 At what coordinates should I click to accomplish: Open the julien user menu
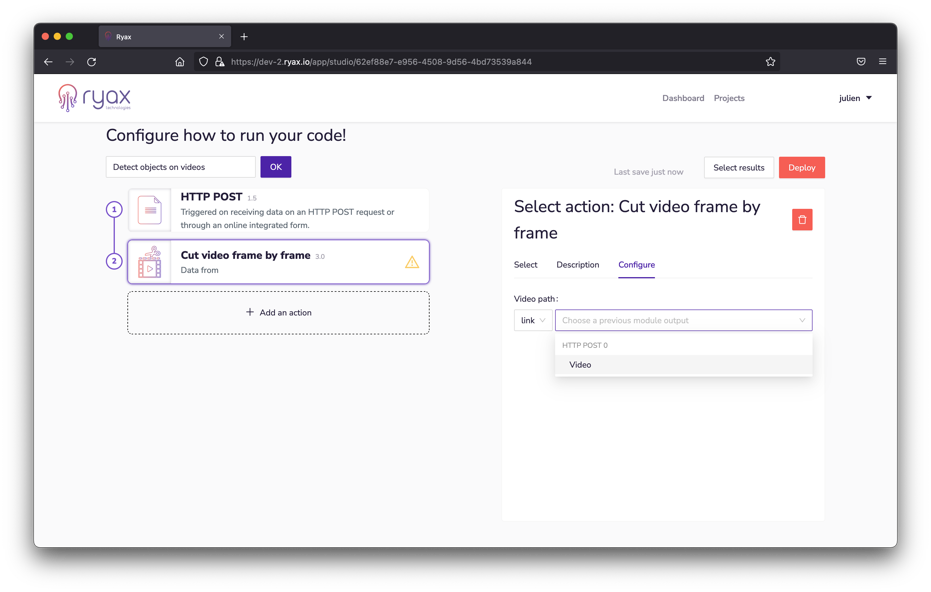(855, 98)
